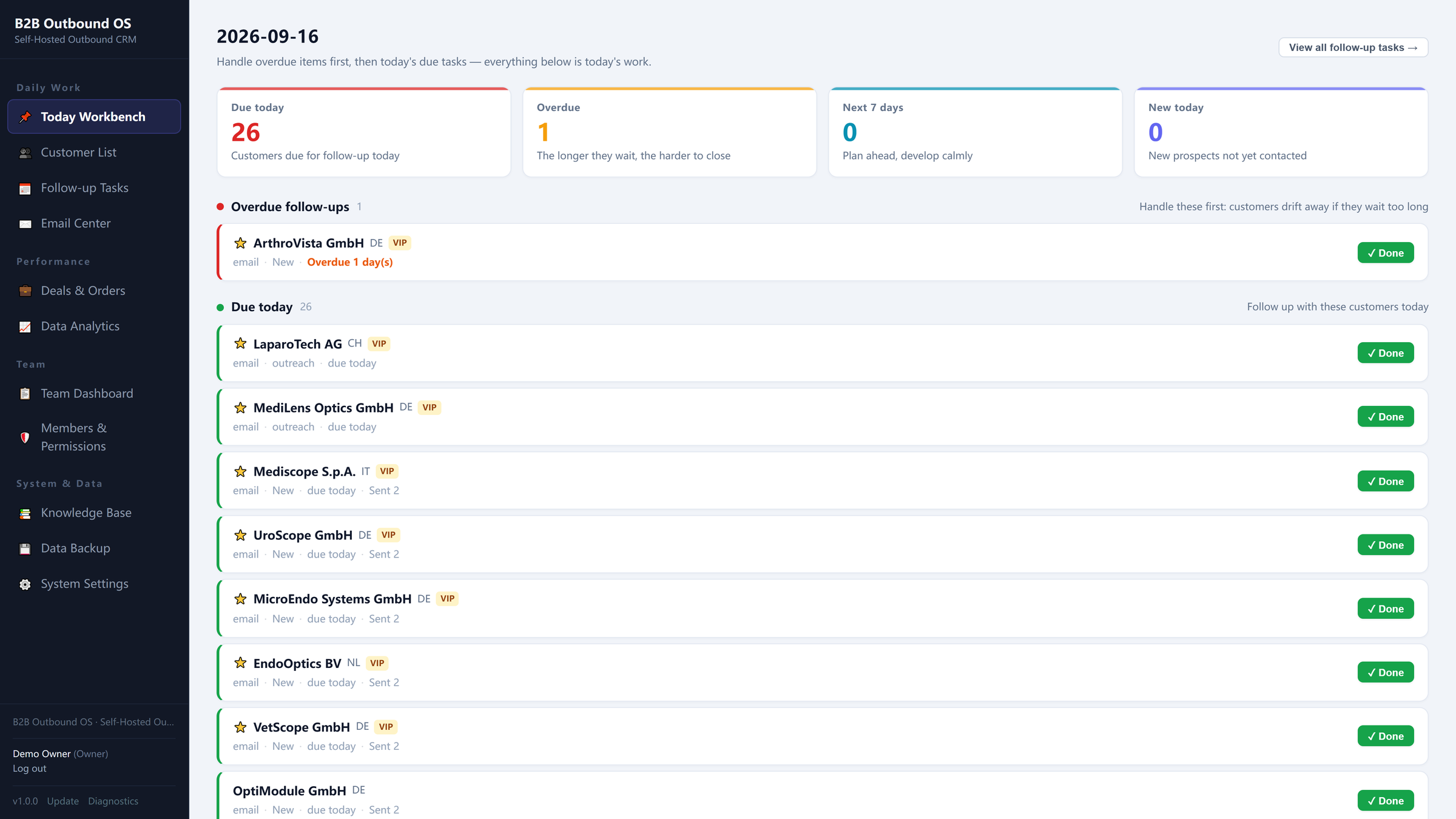Click the clipboard icon beside Team Dashboard
Viewport: 1456px width, 819px height.
tap(25, 394)
